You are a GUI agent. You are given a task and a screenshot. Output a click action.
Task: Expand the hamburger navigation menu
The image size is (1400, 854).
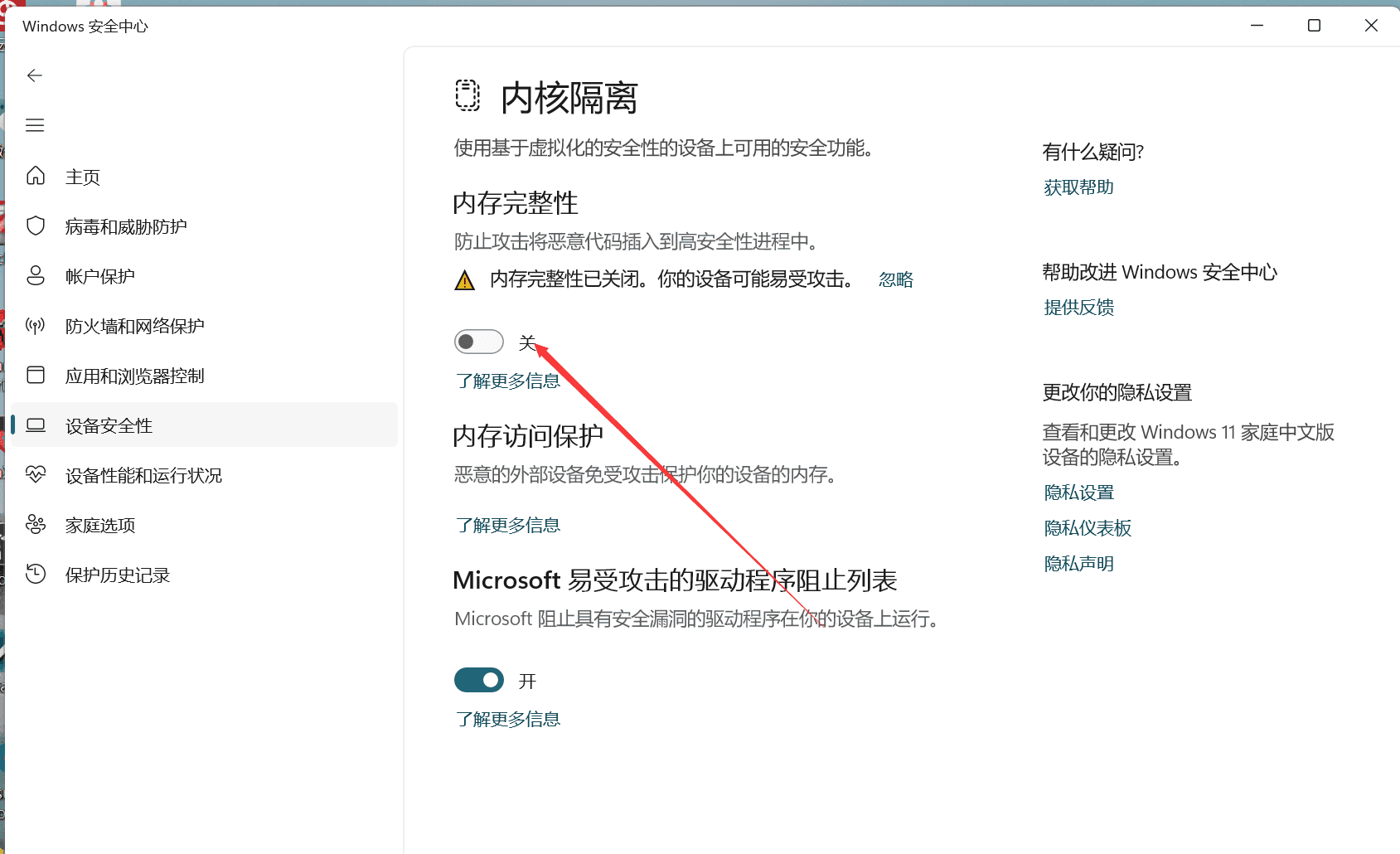[x=35, y=125]
